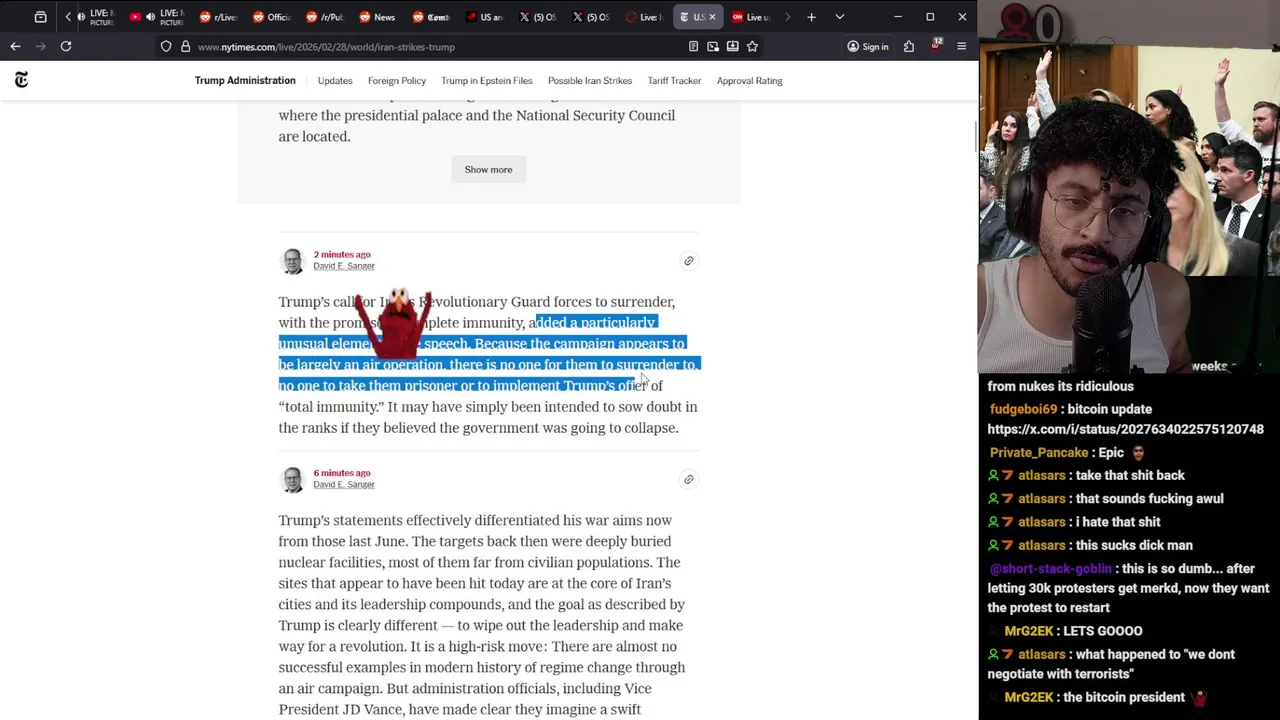Switch to the CNN Live updates tab

coord(751,17)
